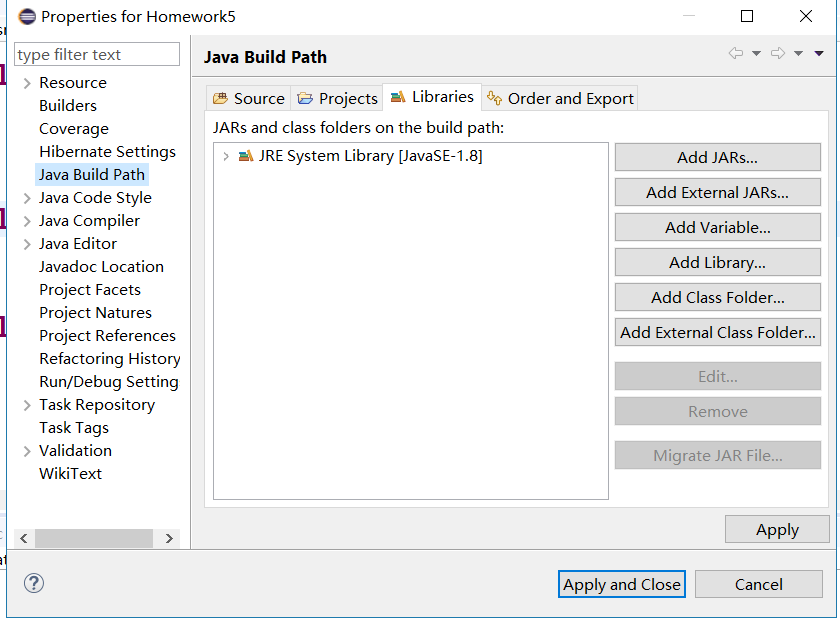This screenshot has width=840, height=623.
Task: Expand the Java Compiler section
Action: coord(27,221)
